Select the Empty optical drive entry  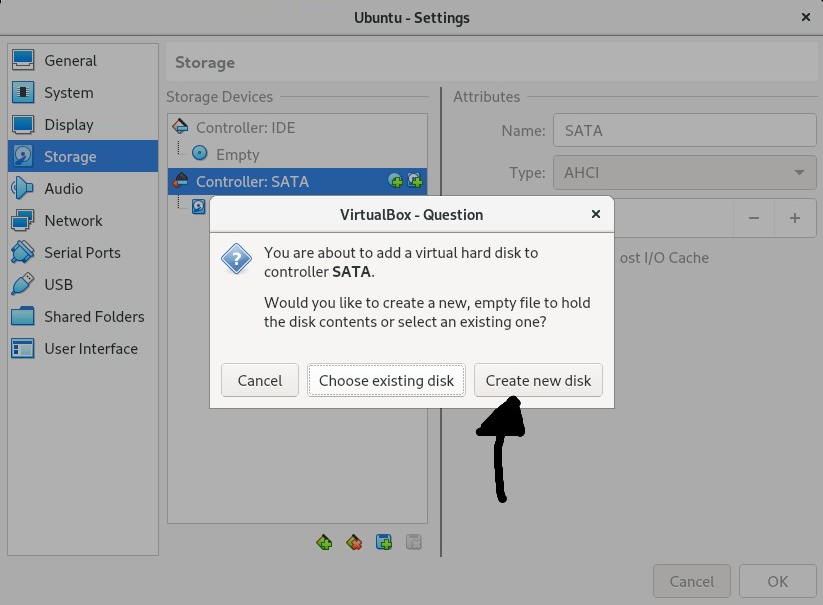coord(297,154)
